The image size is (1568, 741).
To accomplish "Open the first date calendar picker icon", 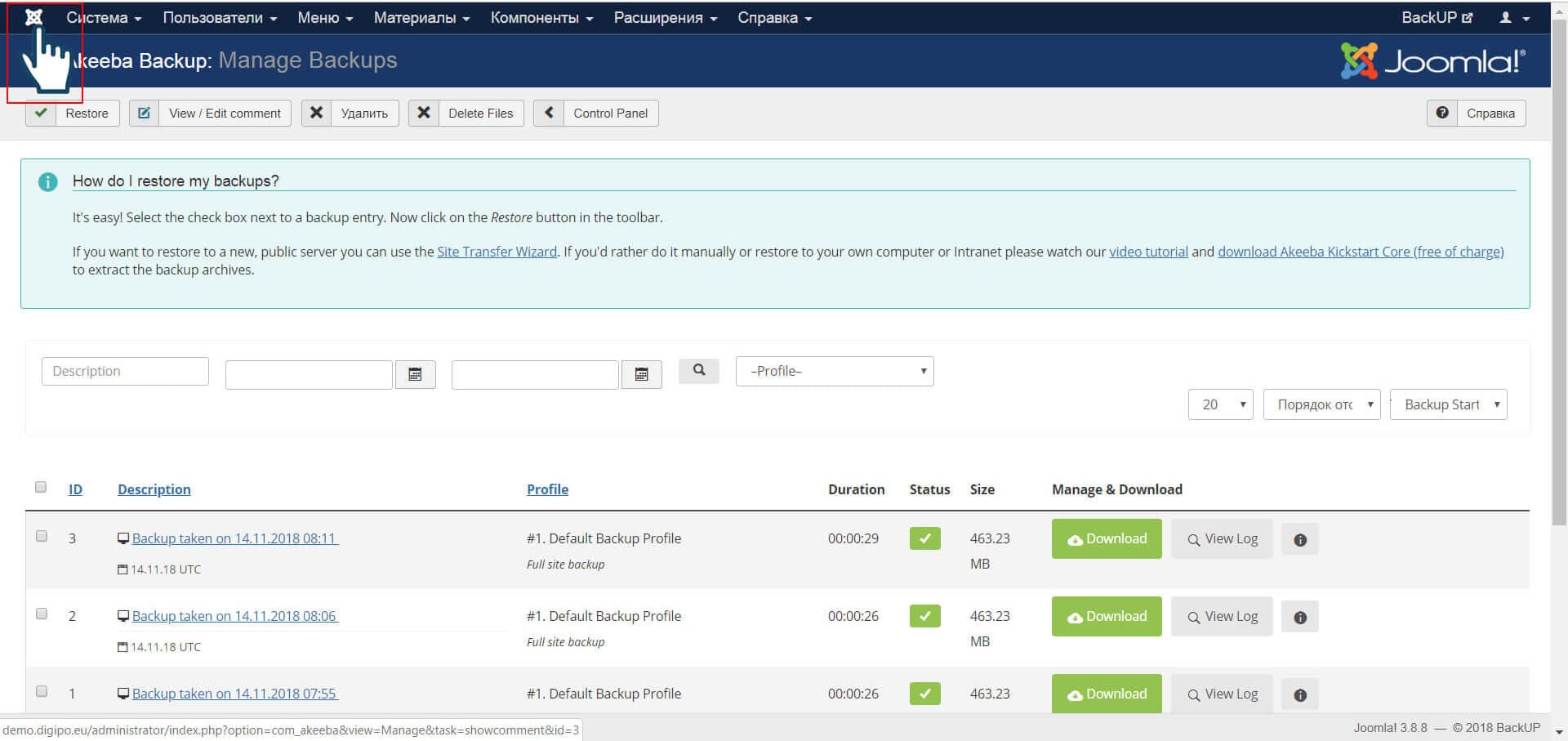I will point(415,374).
